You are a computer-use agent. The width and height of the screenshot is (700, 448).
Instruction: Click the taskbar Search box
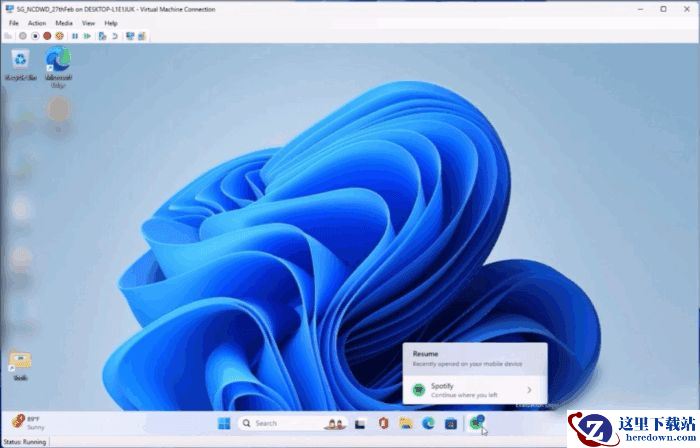tap(275, 423)
